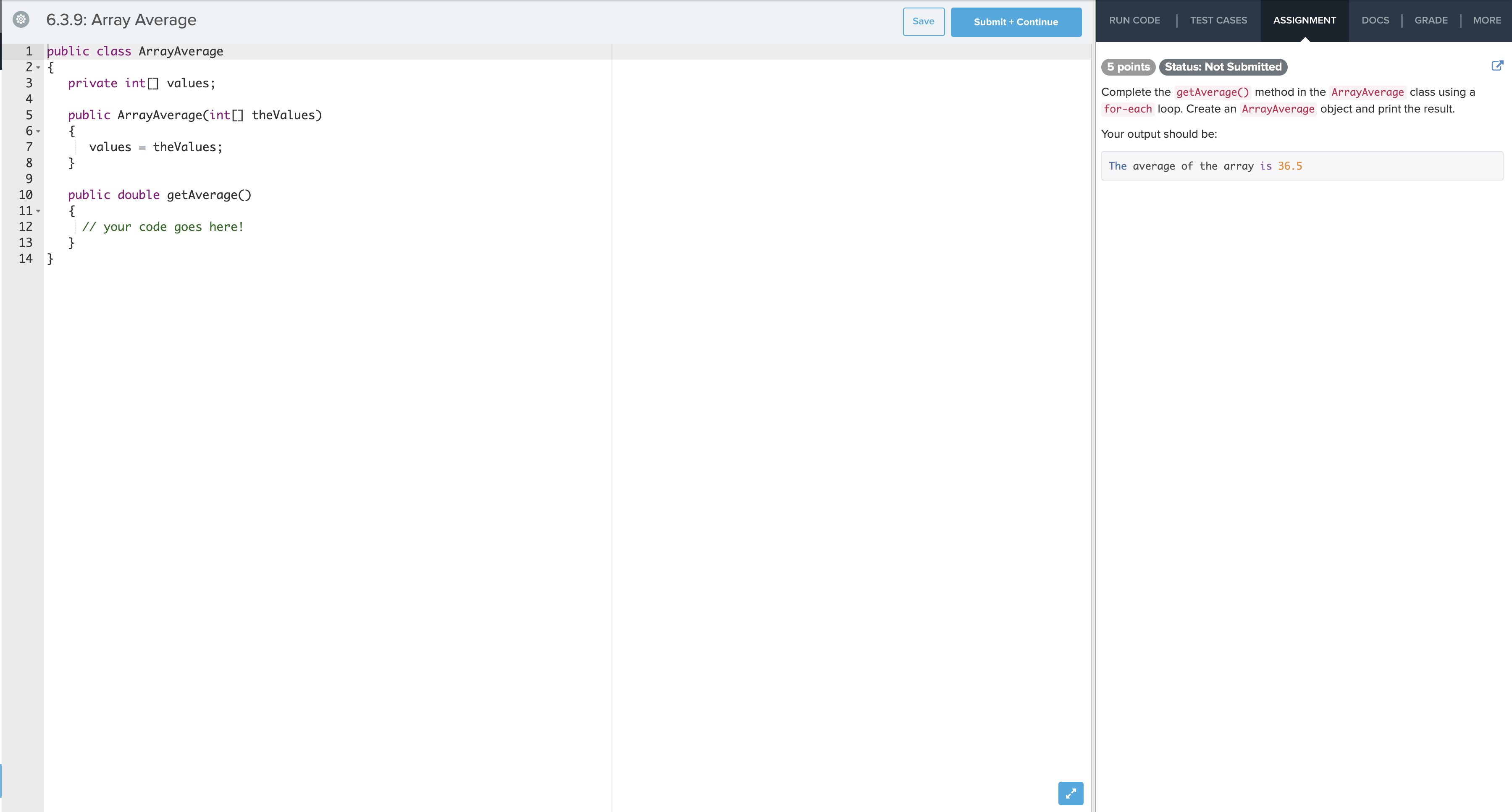
Task: Open the settings gear icon
Action: pos(21,19)
